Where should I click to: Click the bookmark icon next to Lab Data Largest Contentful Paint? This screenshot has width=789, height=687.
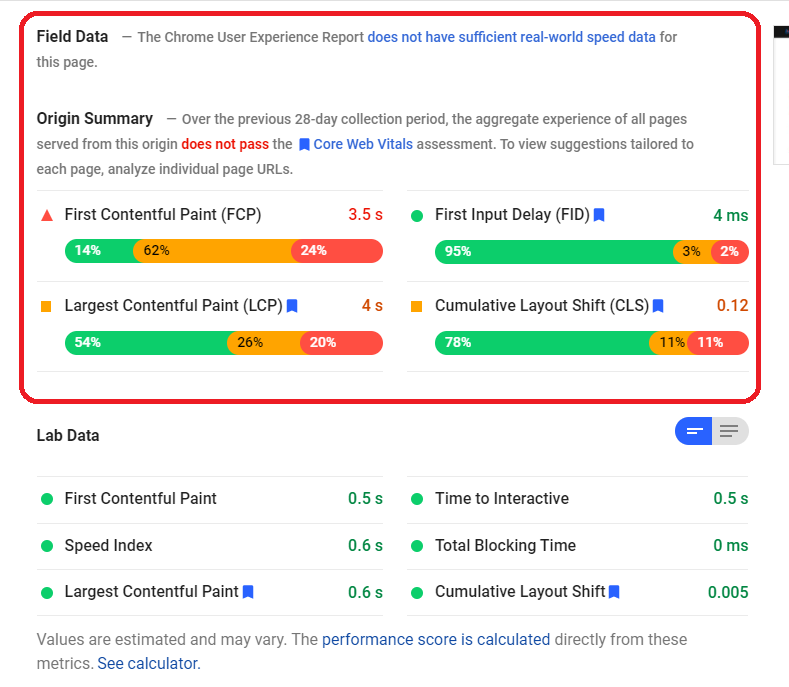tap(248, 592)
